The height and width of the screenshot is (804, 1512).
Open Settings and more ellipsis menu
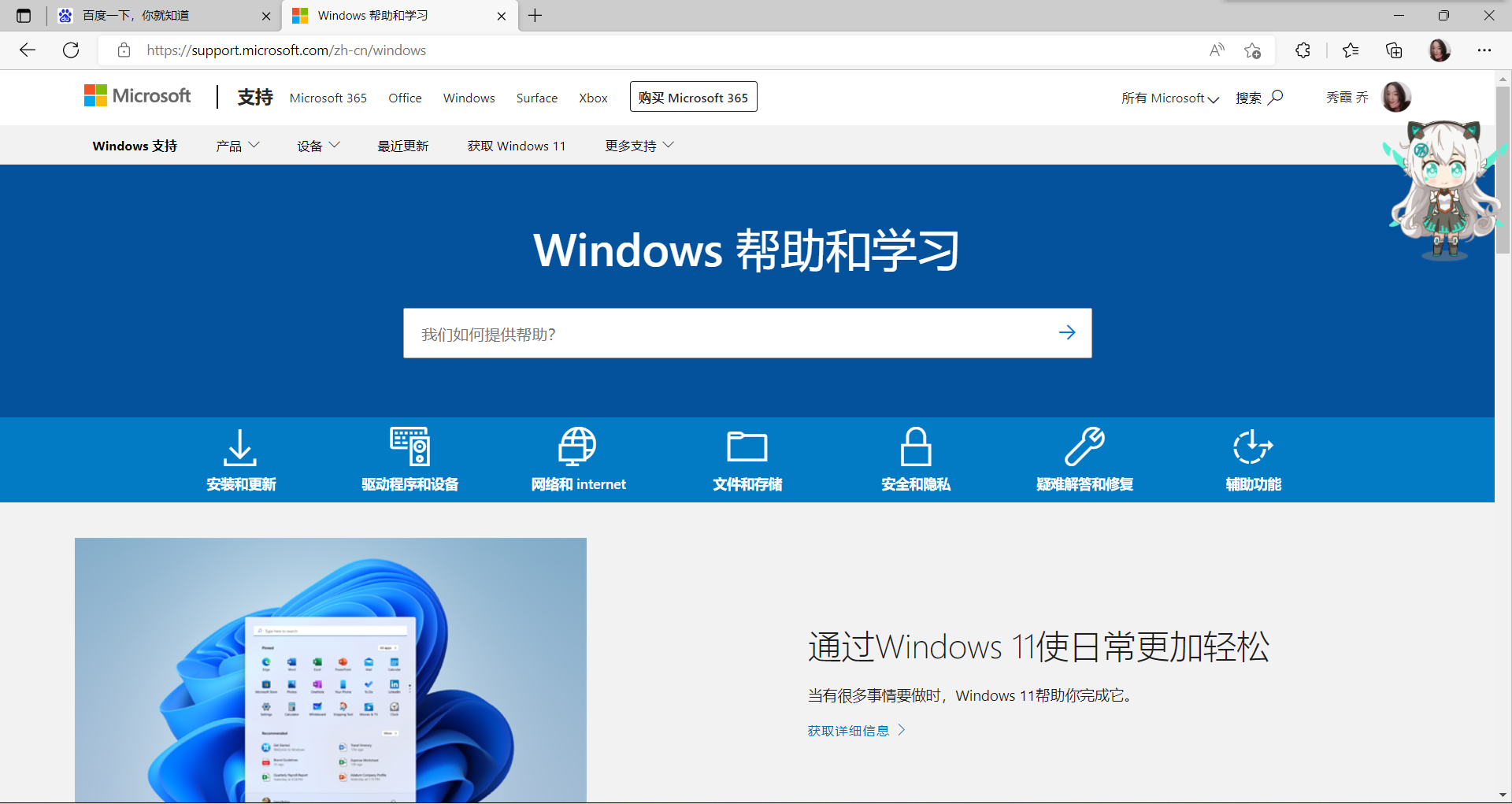[1484, 50]
